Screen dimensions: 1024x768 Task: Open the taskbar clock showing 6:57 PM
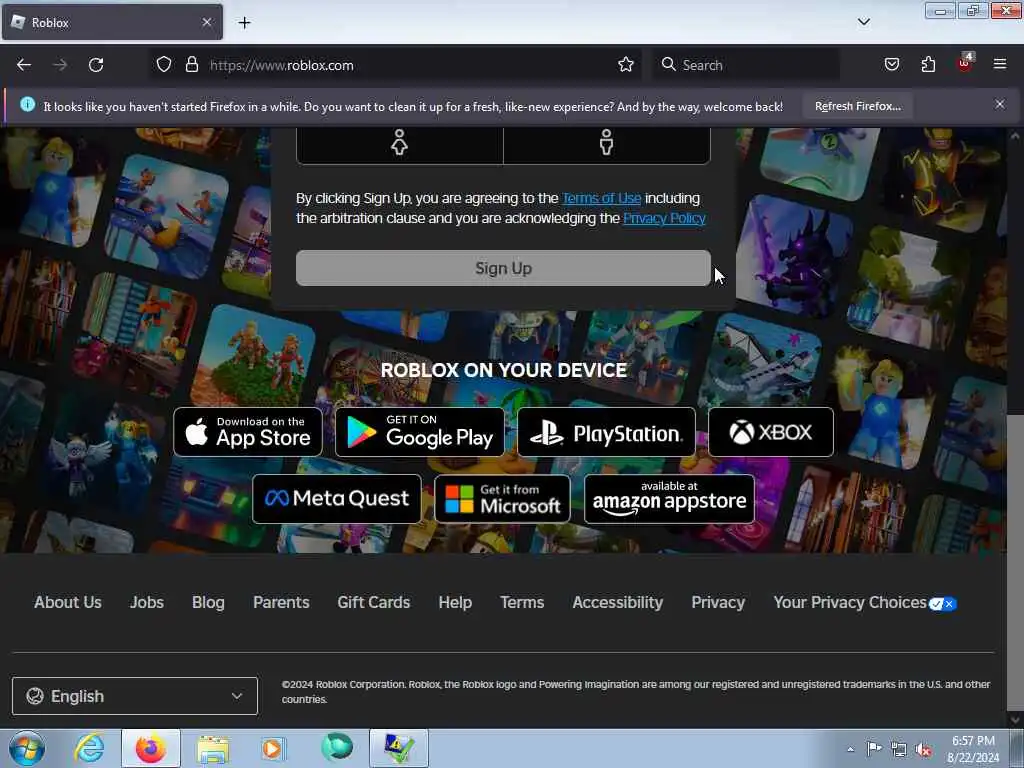pyautogui.click(x=973, y=749)
